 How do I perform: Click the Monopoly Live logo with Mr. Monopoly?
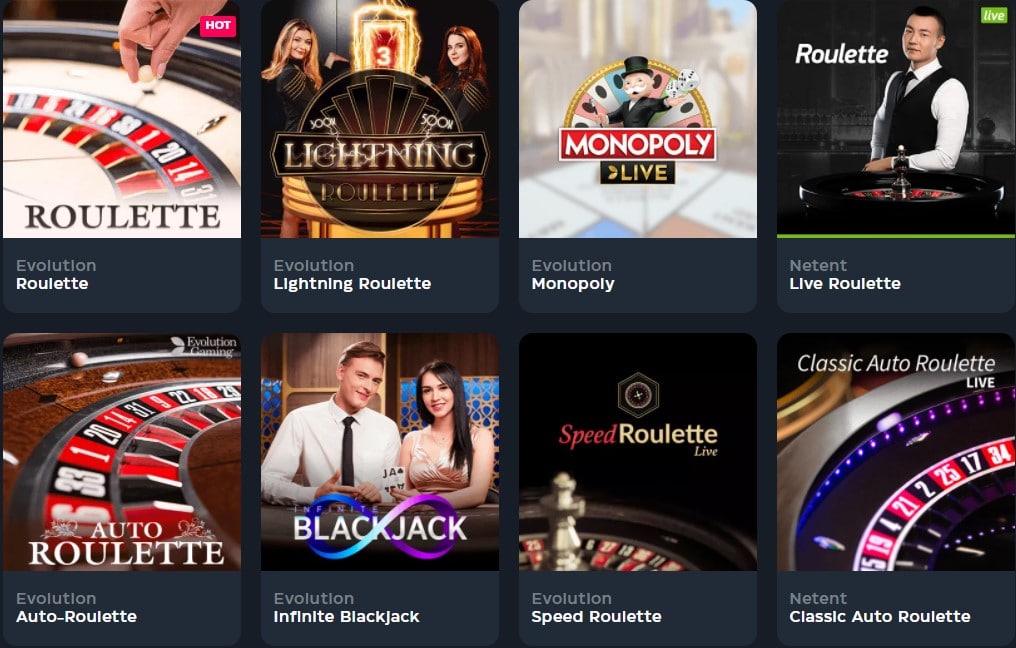(x=638, y=121)
